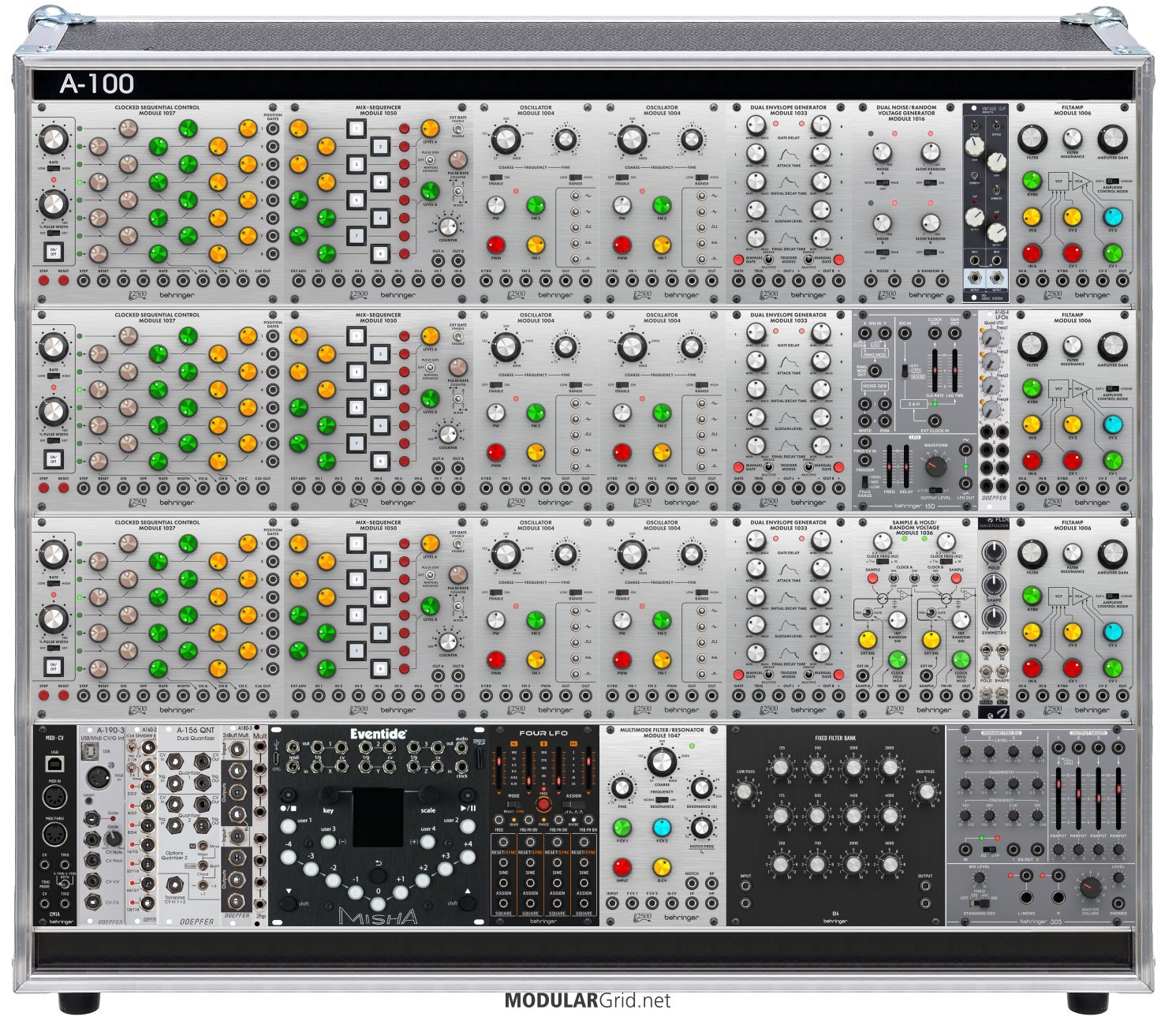Toggle the NORM/LIM resonance switch on Module 1047

coord(662,798)
